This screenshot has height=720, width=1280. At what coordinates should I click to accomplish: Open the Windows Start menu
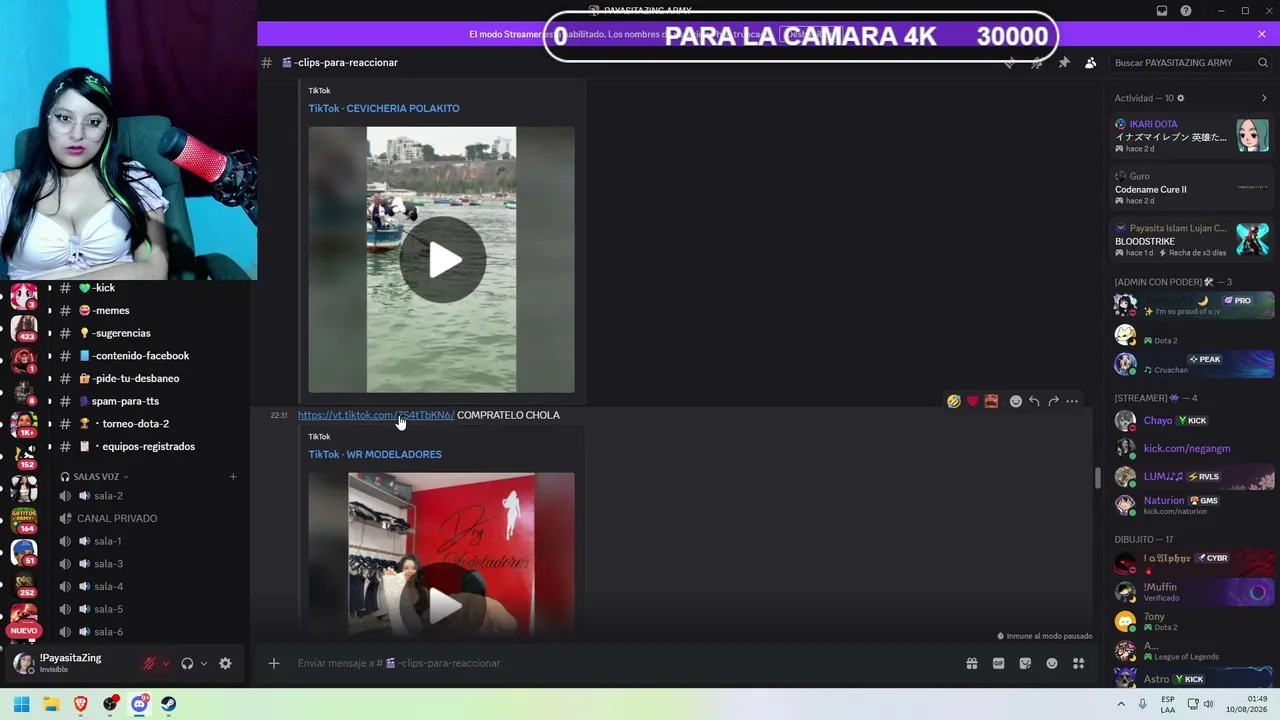pos(21,704)
